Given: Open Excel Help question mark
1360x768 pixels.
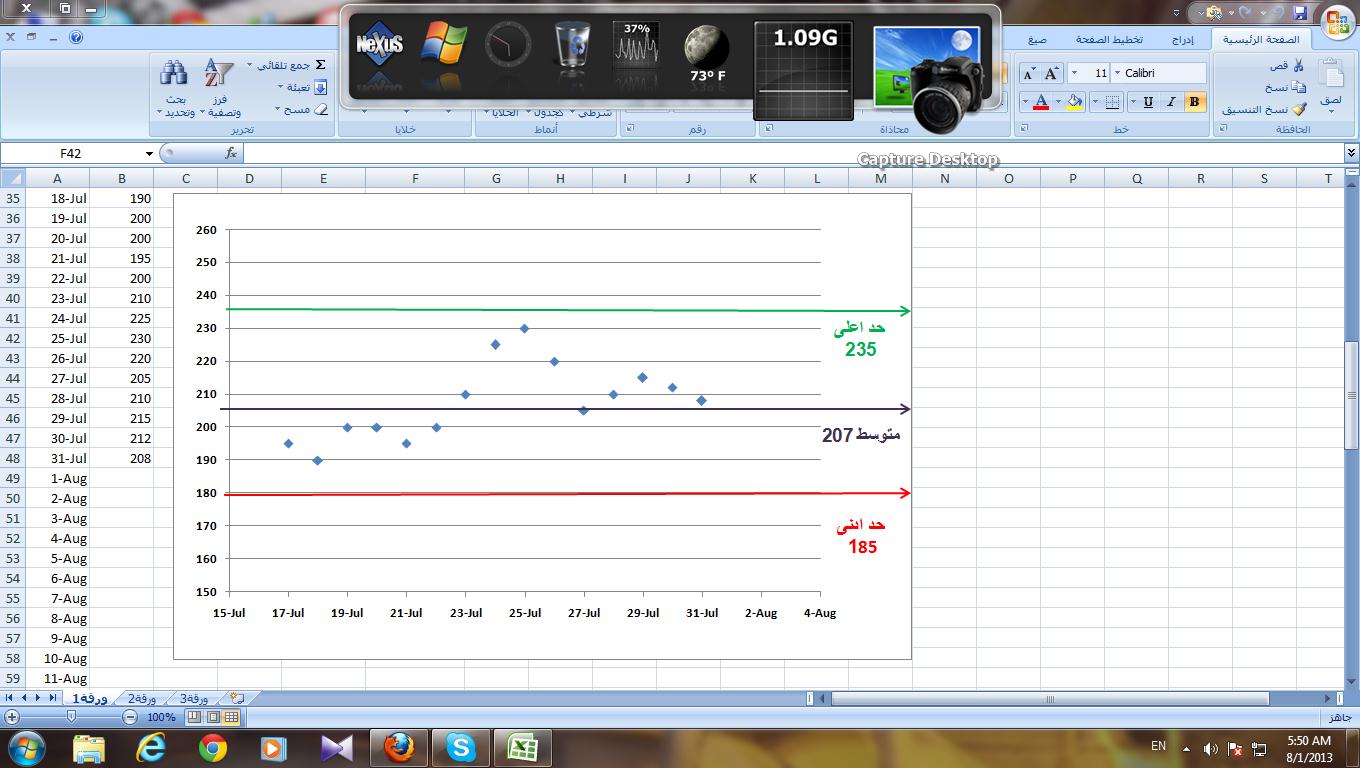Looking at the screenshot, I should coord(76,37).
